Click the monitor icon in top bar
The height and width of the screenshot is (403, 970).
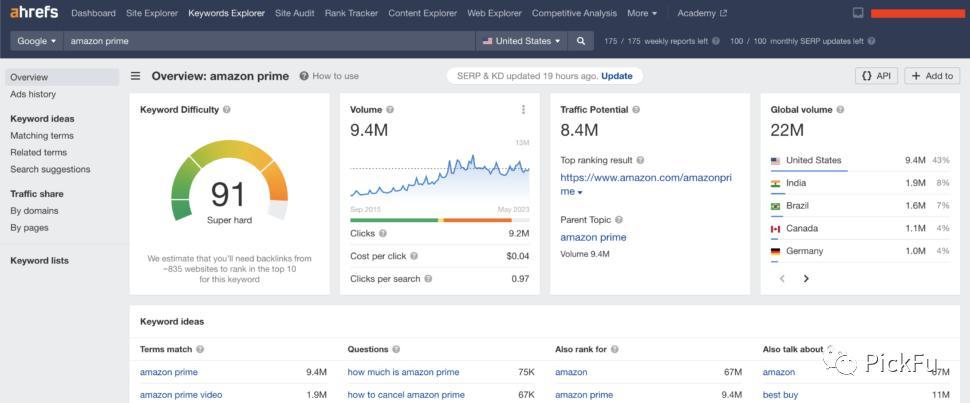(858, 13)
